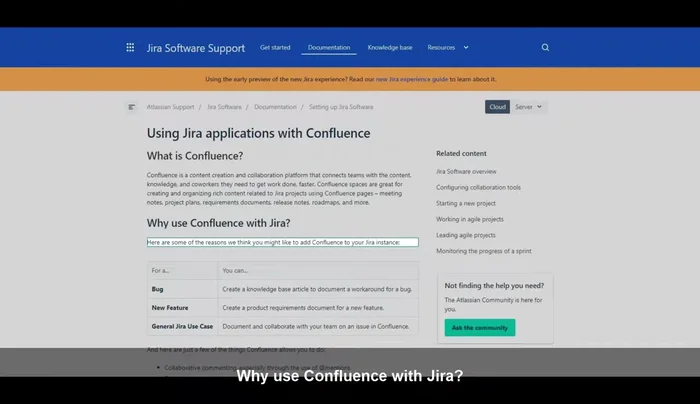This screenshot has width=700, height=404.
Task: Select the Cloud platform toggle
Action: click(x=497, y=107)
